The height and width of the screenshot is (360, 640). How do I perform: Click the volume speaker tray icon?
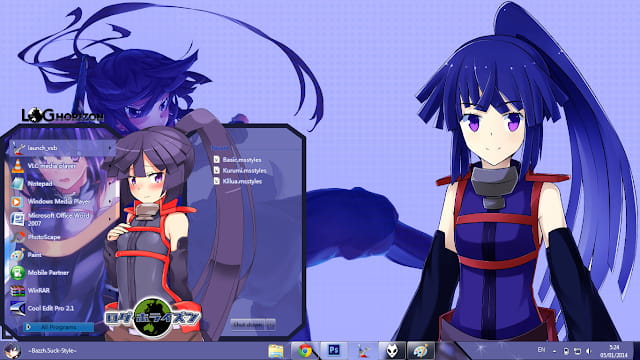point(588,351)
